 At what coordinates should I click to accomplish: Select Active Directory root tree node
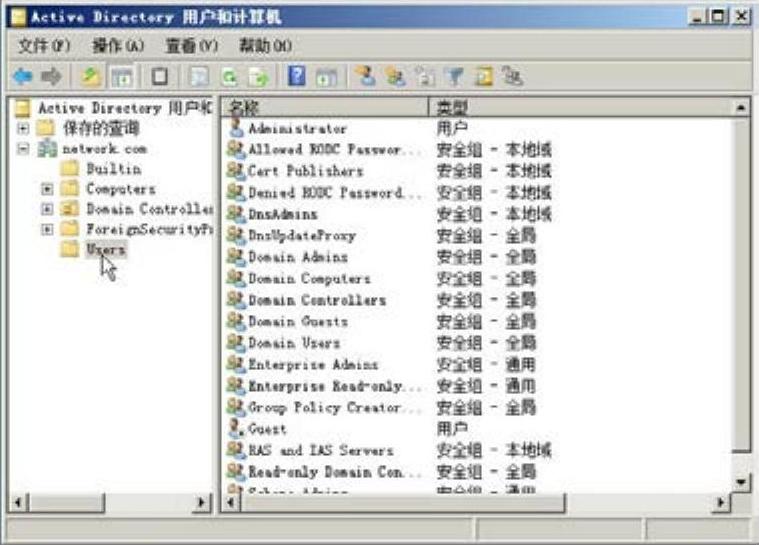pos(125,107)
